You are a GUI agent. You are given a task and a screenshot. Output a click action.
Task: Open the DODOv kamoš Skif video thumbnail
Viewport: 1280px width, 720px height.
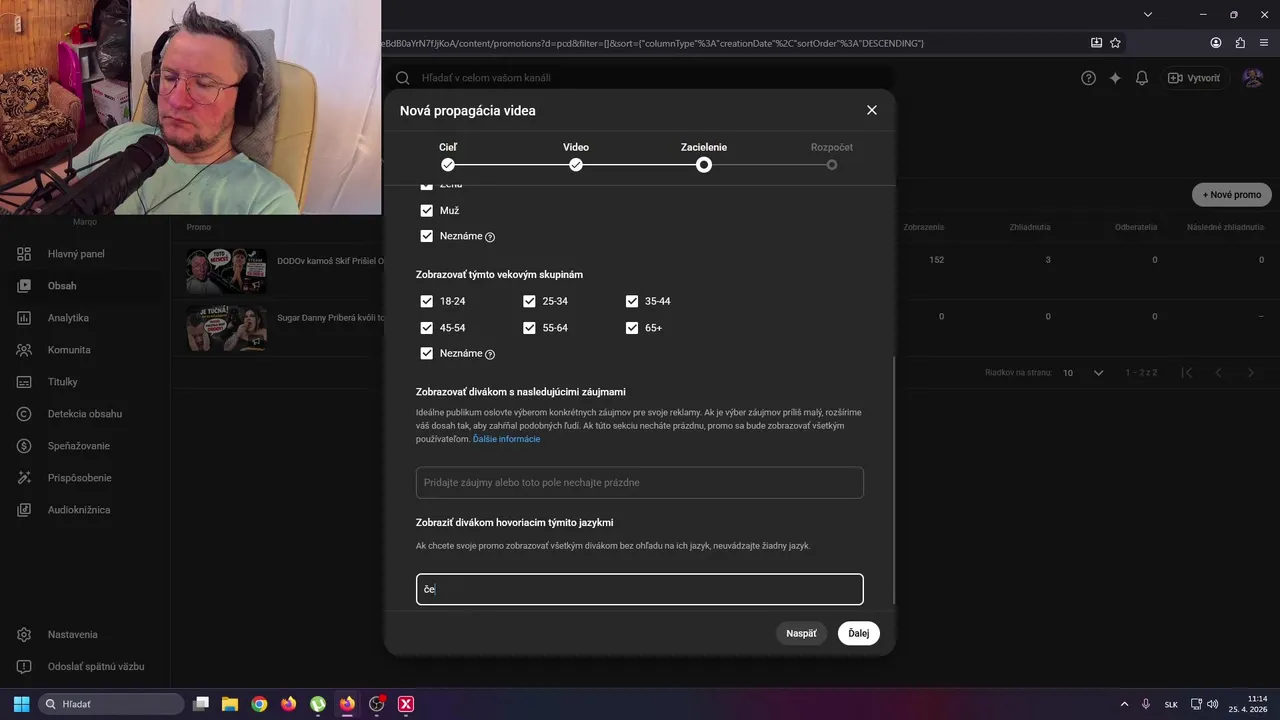[x=226, y=271]
